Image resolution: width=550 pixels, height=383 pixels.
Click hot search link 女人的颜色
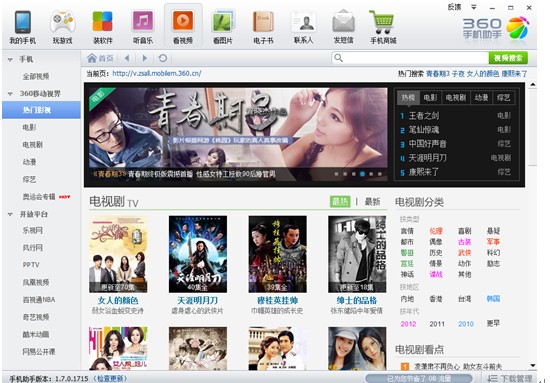tap(483, 74)
